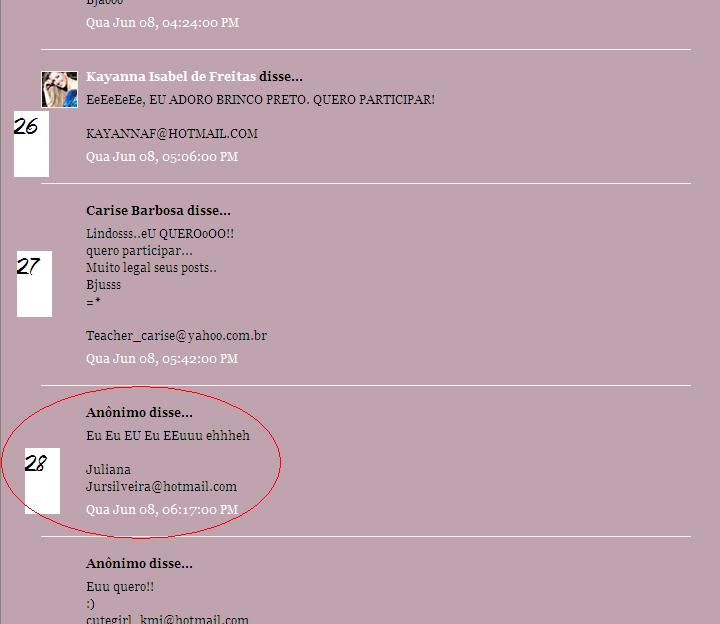Open timestamp Qua Jun 08, 04:24:00 PM
Image resolution: width=720 pixels, height=624 pixels.
[163, 22]
